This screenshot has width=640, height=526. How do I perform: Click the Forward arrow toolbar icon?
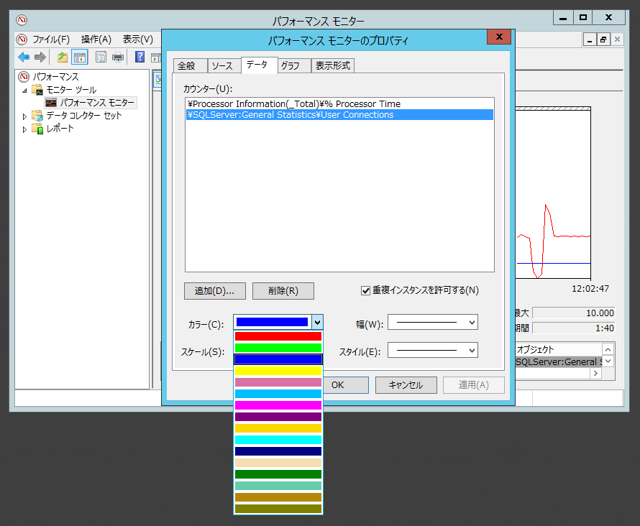pyautogui.click(x=40, y=57)
